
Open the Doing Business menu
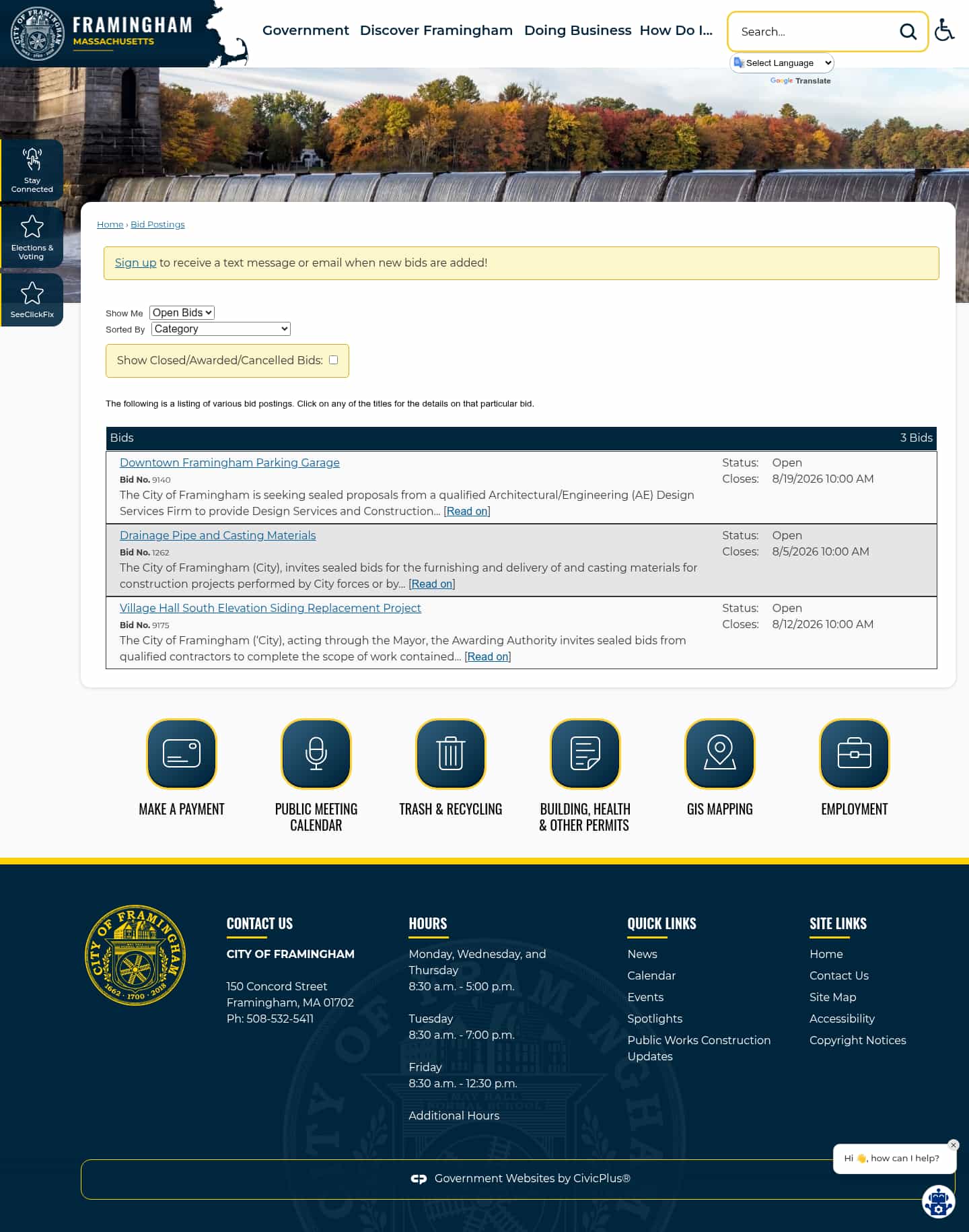click(x=577, y=30)
